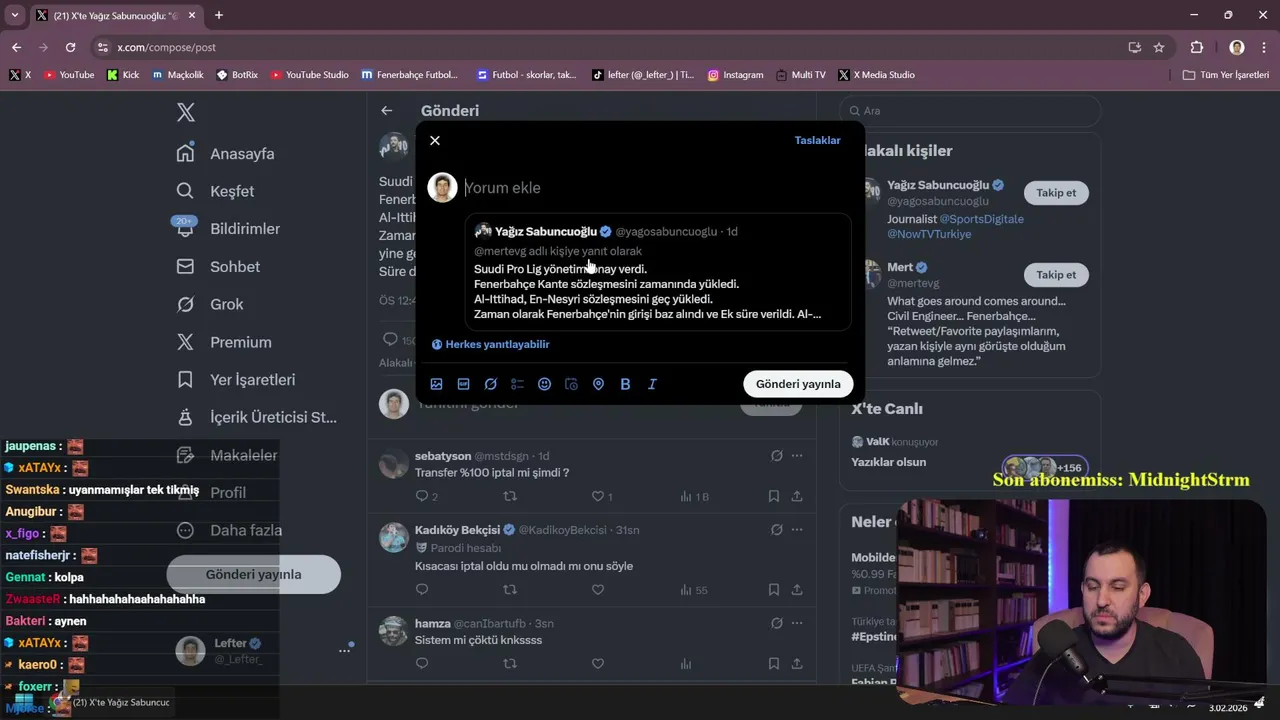Screen dimensions: 1280x720
Task: Open YouTube Studio bookmark
Action: point(309,75)
